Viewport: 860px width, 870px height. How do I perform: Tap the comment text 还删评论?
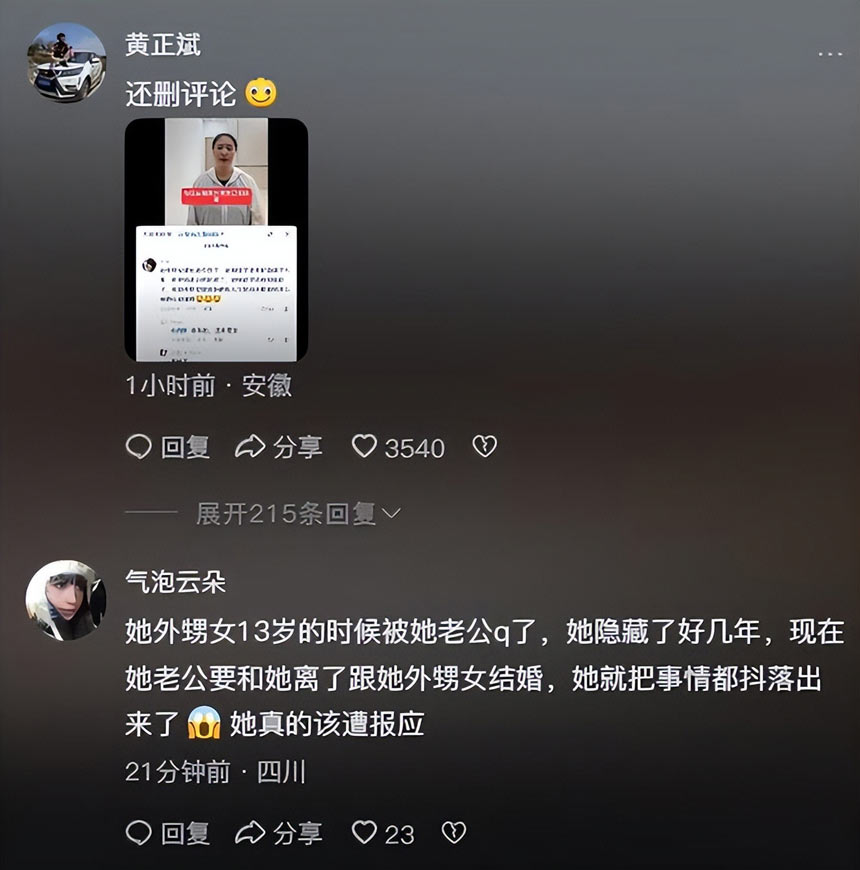[181, 93]
